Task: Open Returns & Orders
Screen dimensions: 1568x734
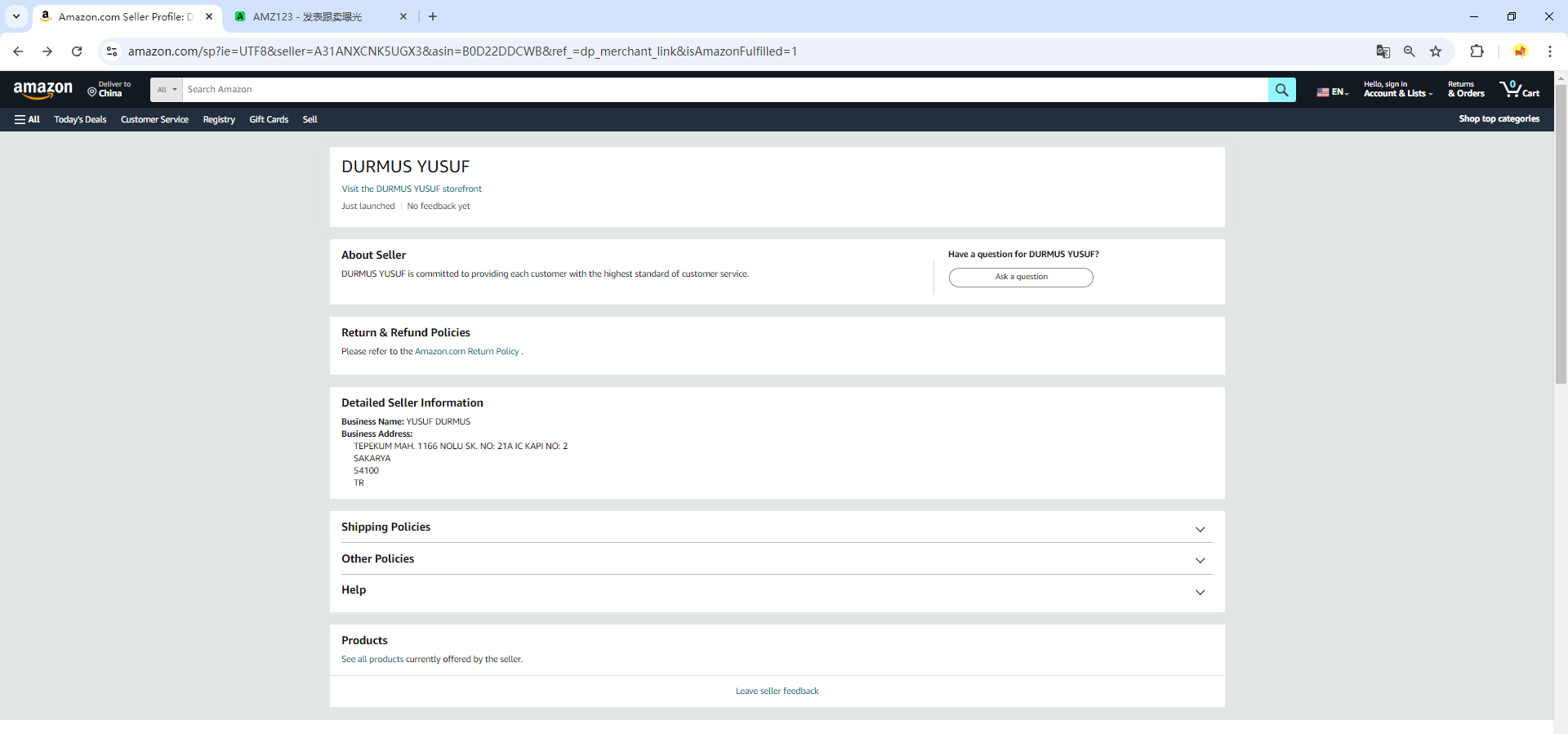Action: click(x=1466, y=89)
